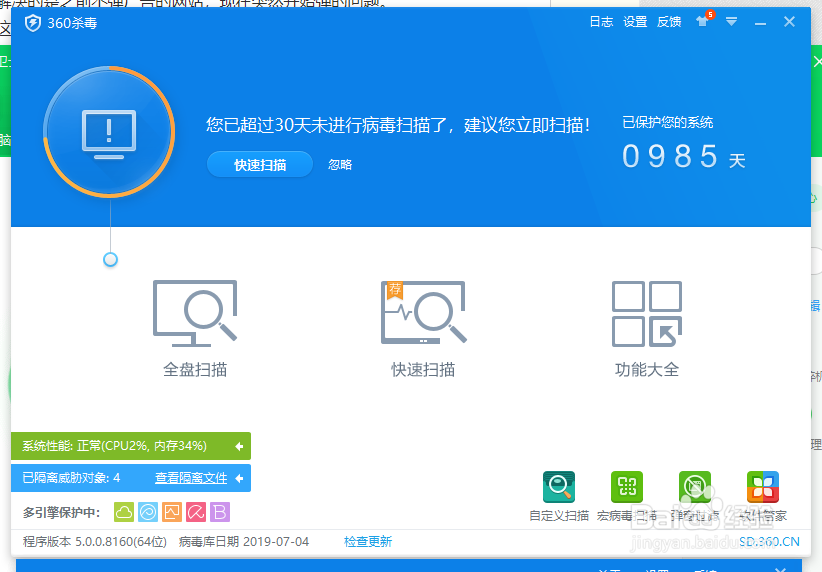Click the small circle timeline marker
The width and height of the screenshot is (822, 572).
point(110,260)
